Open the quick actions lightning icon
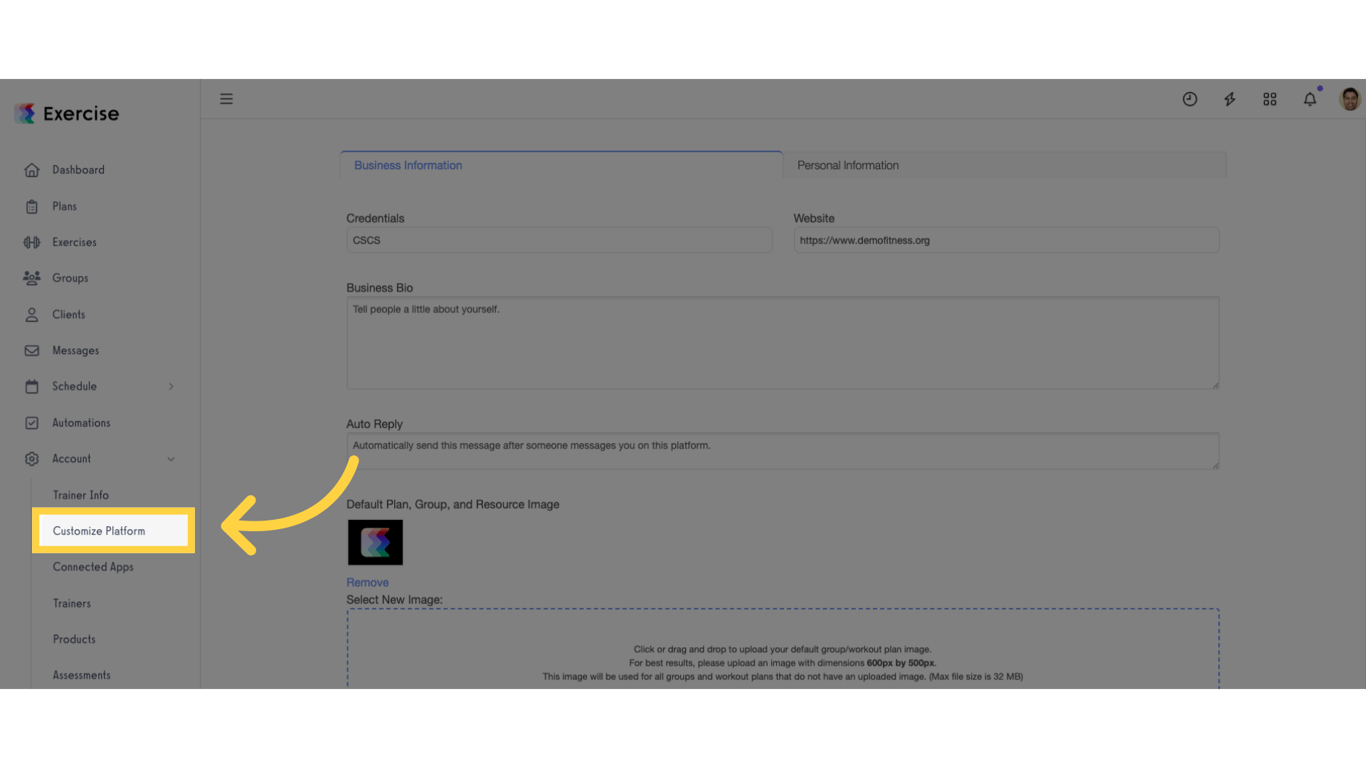 coord(1229,99)
